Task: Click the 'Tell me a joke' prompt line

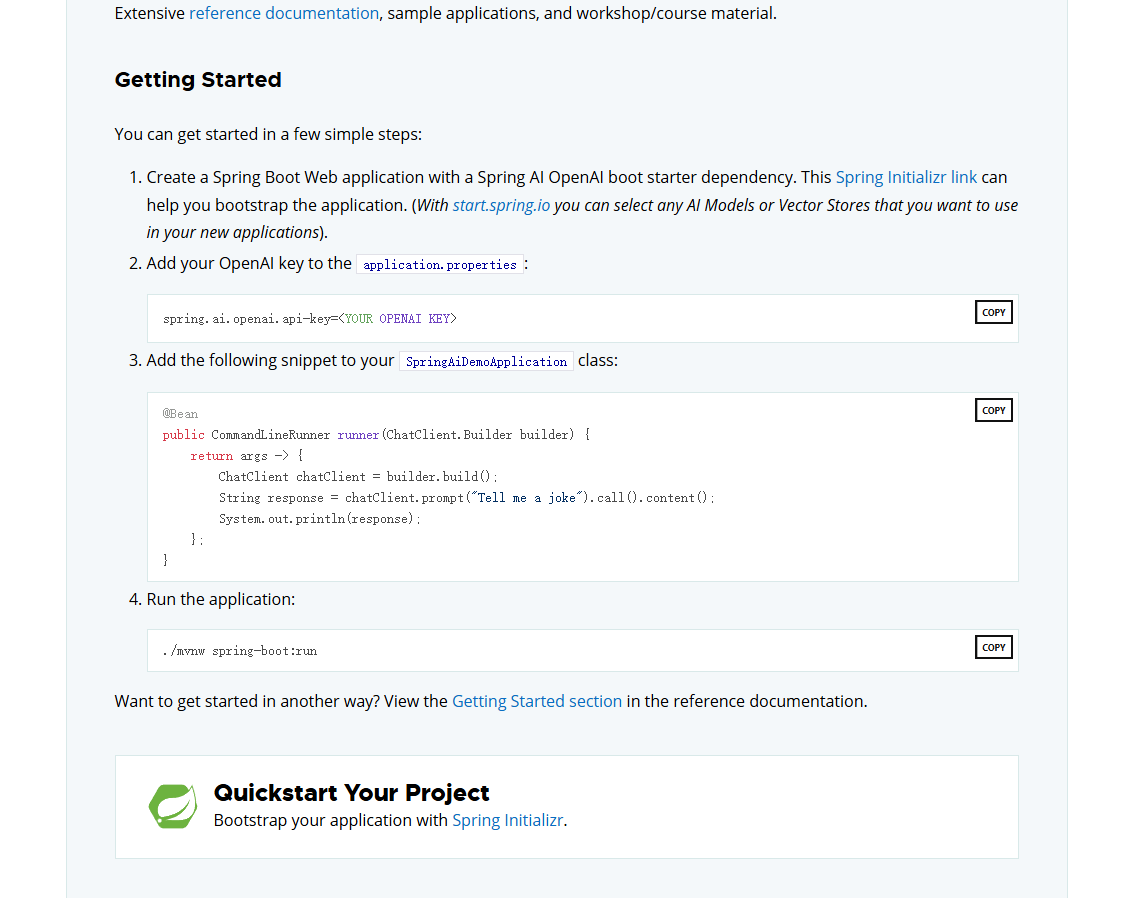Action: (466, 498)
